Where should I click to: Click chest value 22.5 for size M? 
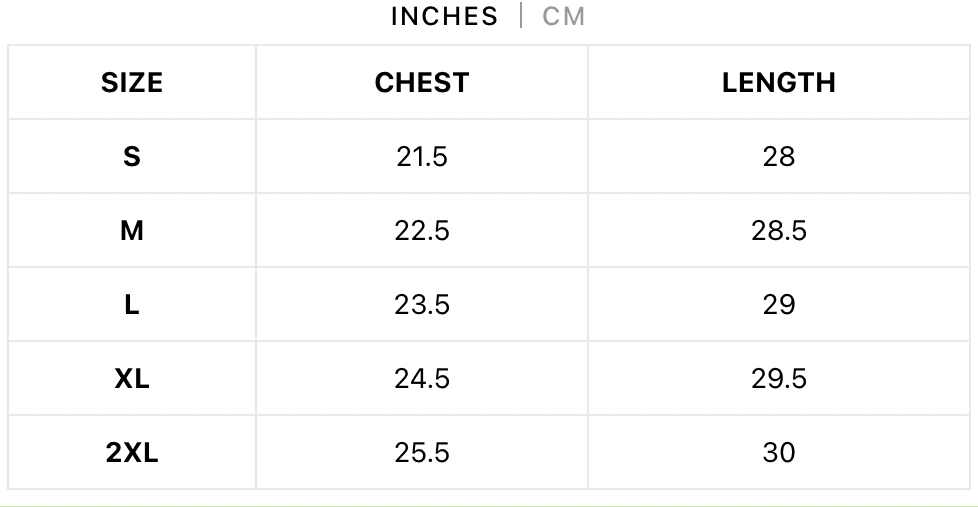(x=422, y=231)
